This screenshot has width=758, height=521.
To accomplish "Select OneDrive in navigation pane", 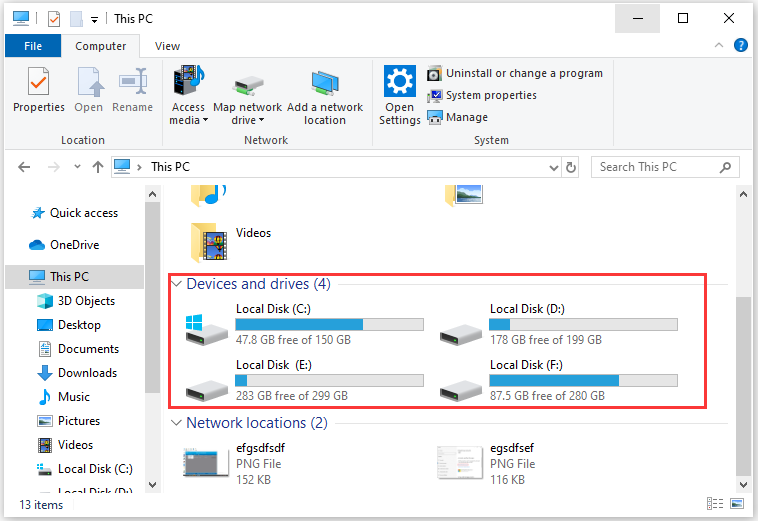I will tap(64, 245).
